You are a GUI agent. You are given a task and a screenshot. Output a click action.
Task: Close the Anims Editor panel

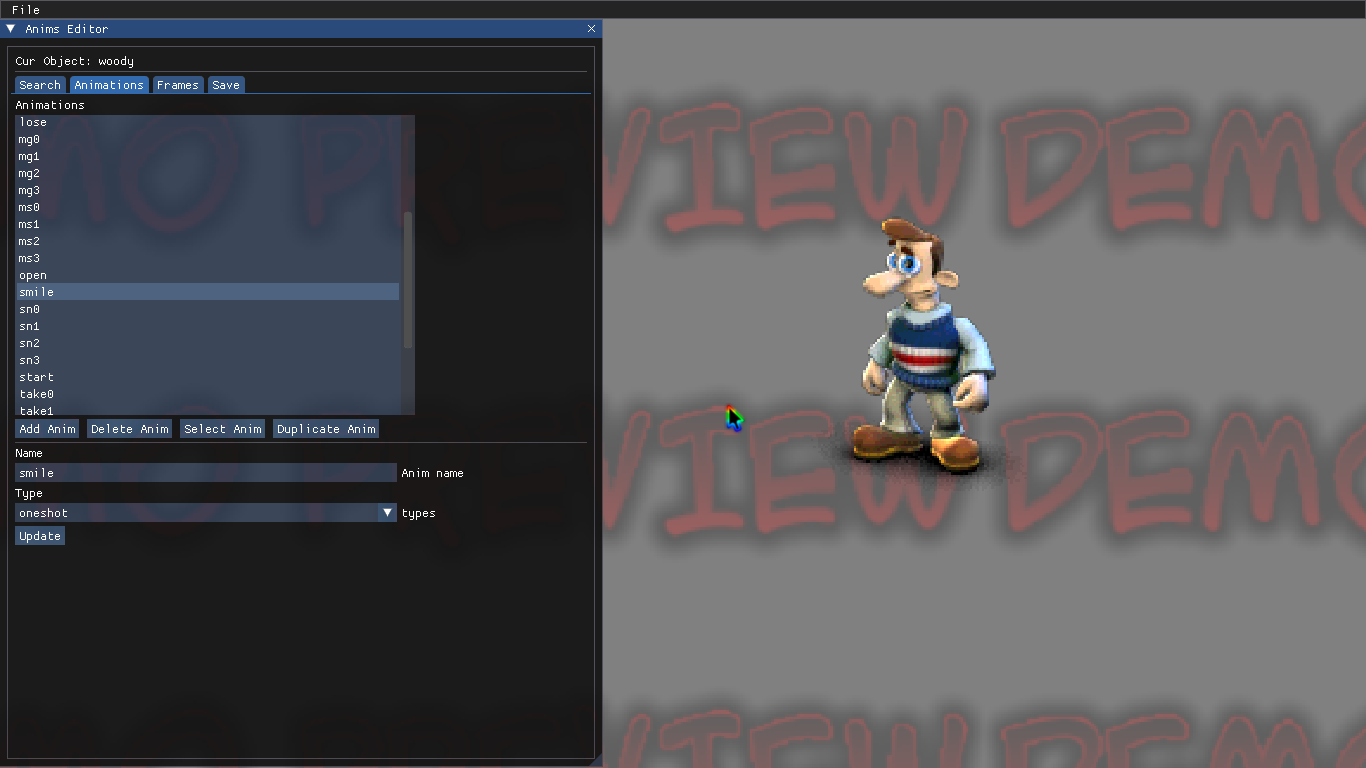pyautogui.click(x=591, y=29)
